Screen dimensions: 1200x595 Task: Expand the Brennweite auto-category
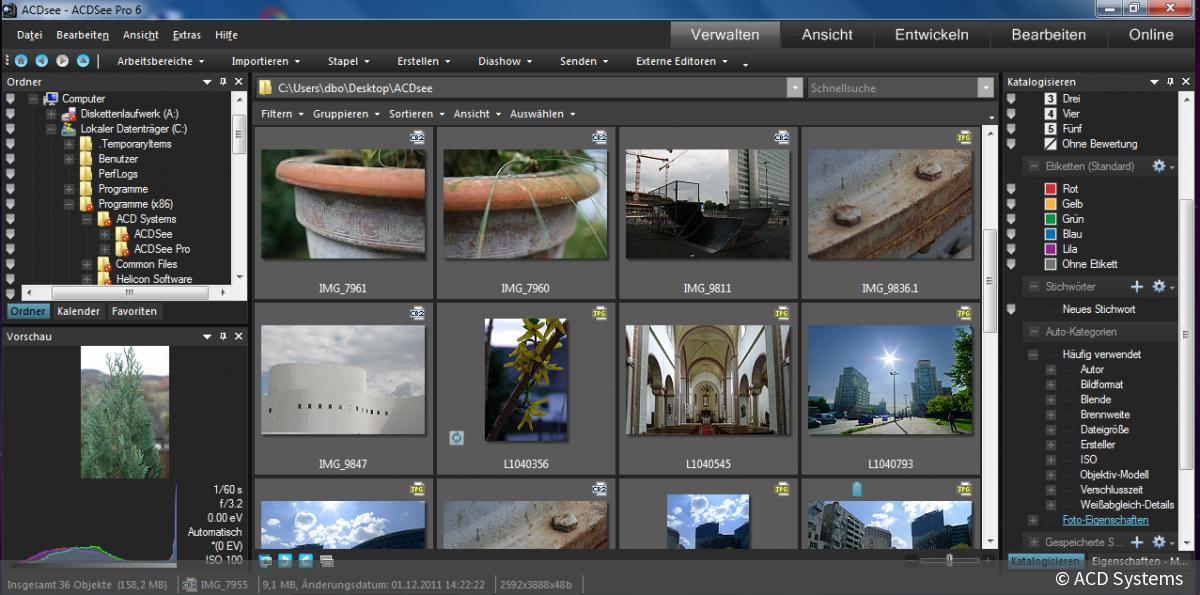point(1051,415)
